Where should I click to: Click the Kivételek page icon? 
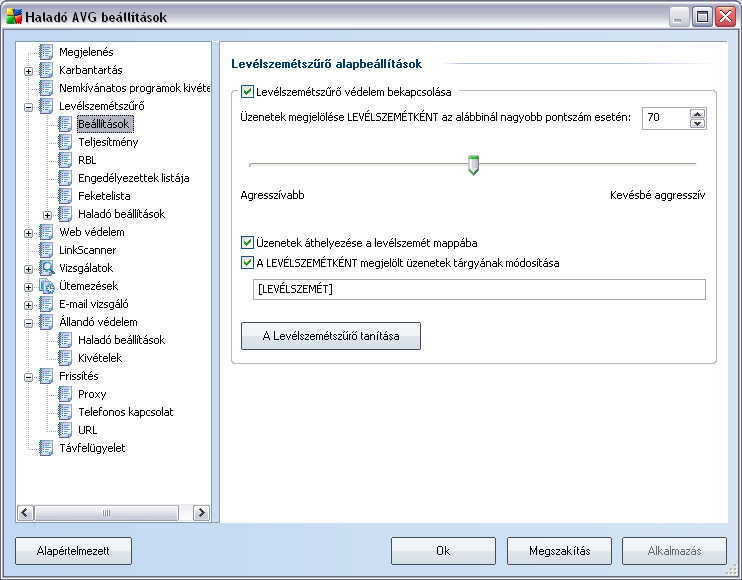[65, 358]
